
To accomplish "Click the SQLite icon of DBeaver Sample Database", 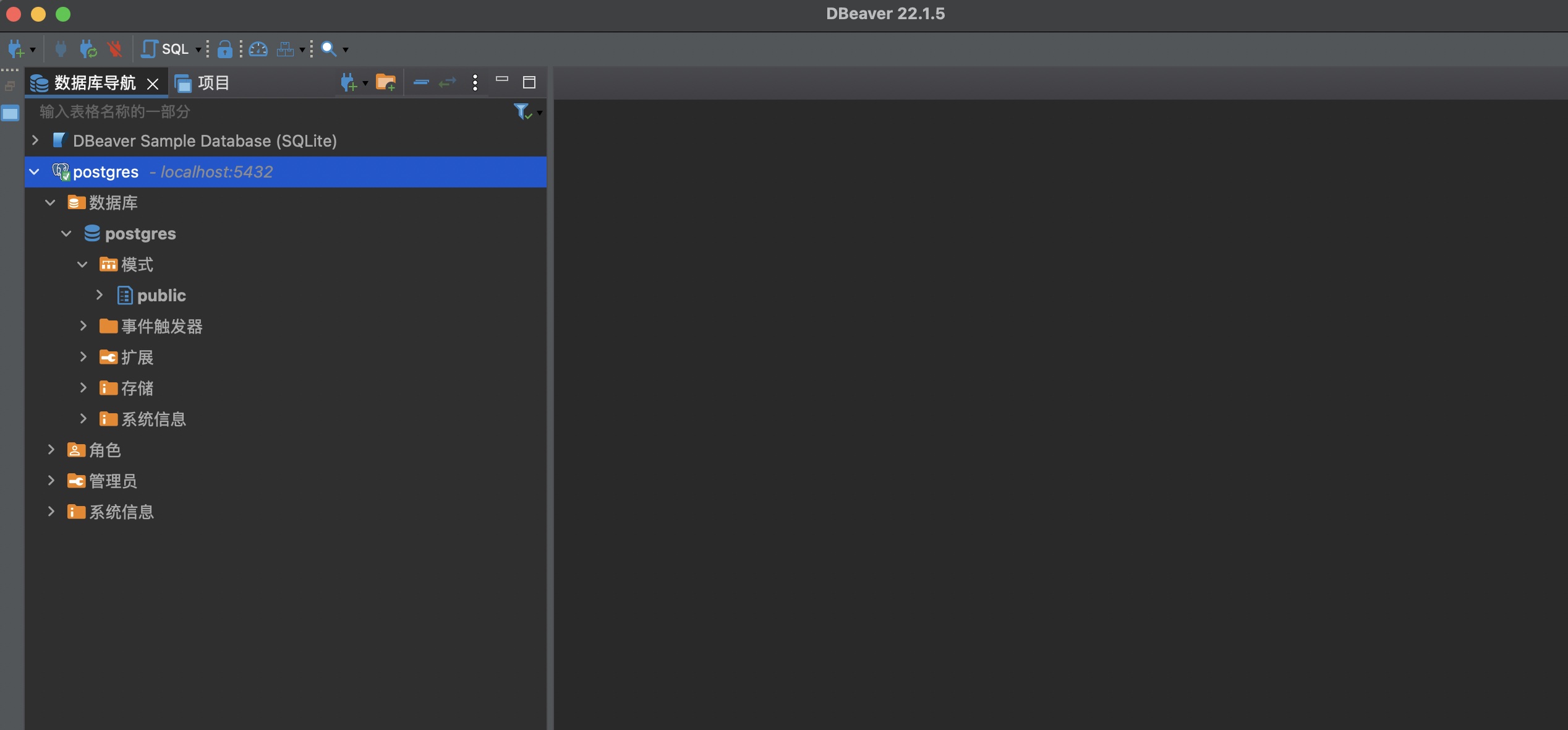I will tap(59, 140).
